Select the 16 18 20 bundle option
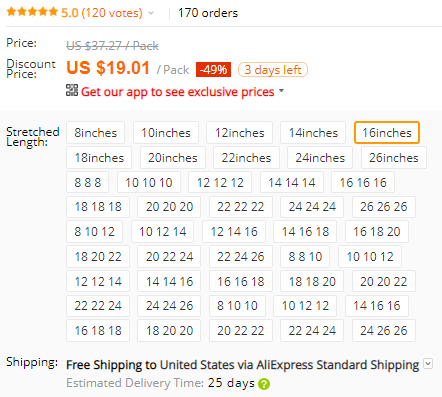Screen dimensions: 442x397 (377, 231)
